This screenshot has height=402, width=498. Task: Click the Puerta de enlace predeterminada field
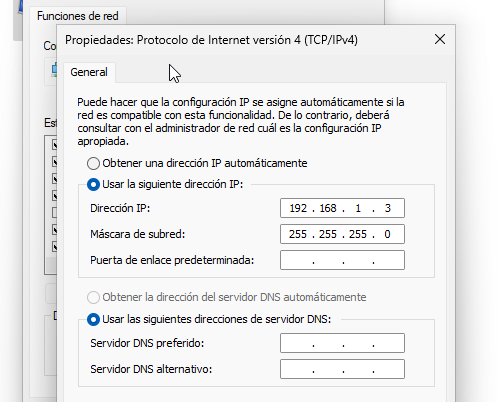coord(342,260)
